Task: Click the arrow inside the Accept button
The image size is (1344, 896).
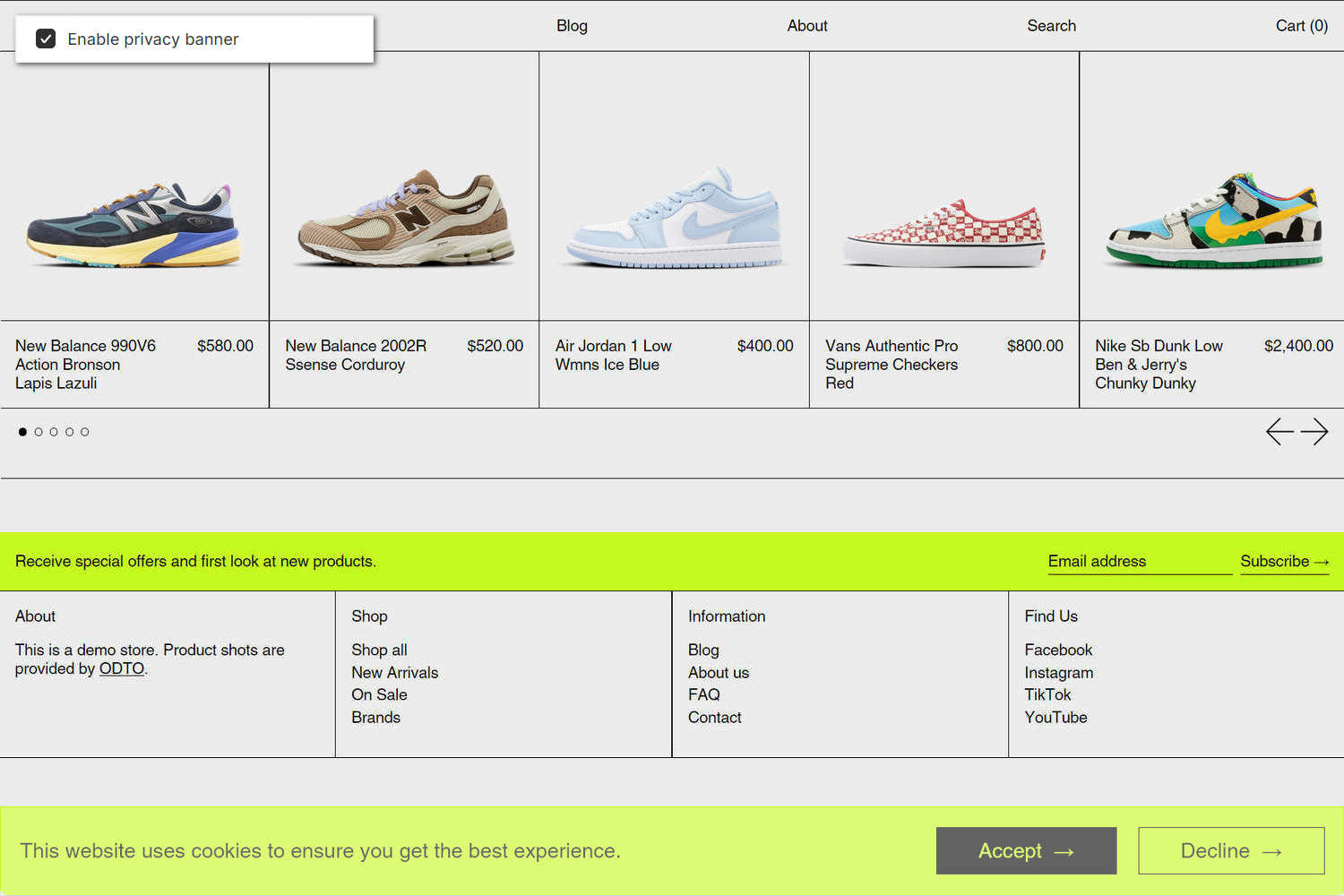Action: tap(1065, 850)
